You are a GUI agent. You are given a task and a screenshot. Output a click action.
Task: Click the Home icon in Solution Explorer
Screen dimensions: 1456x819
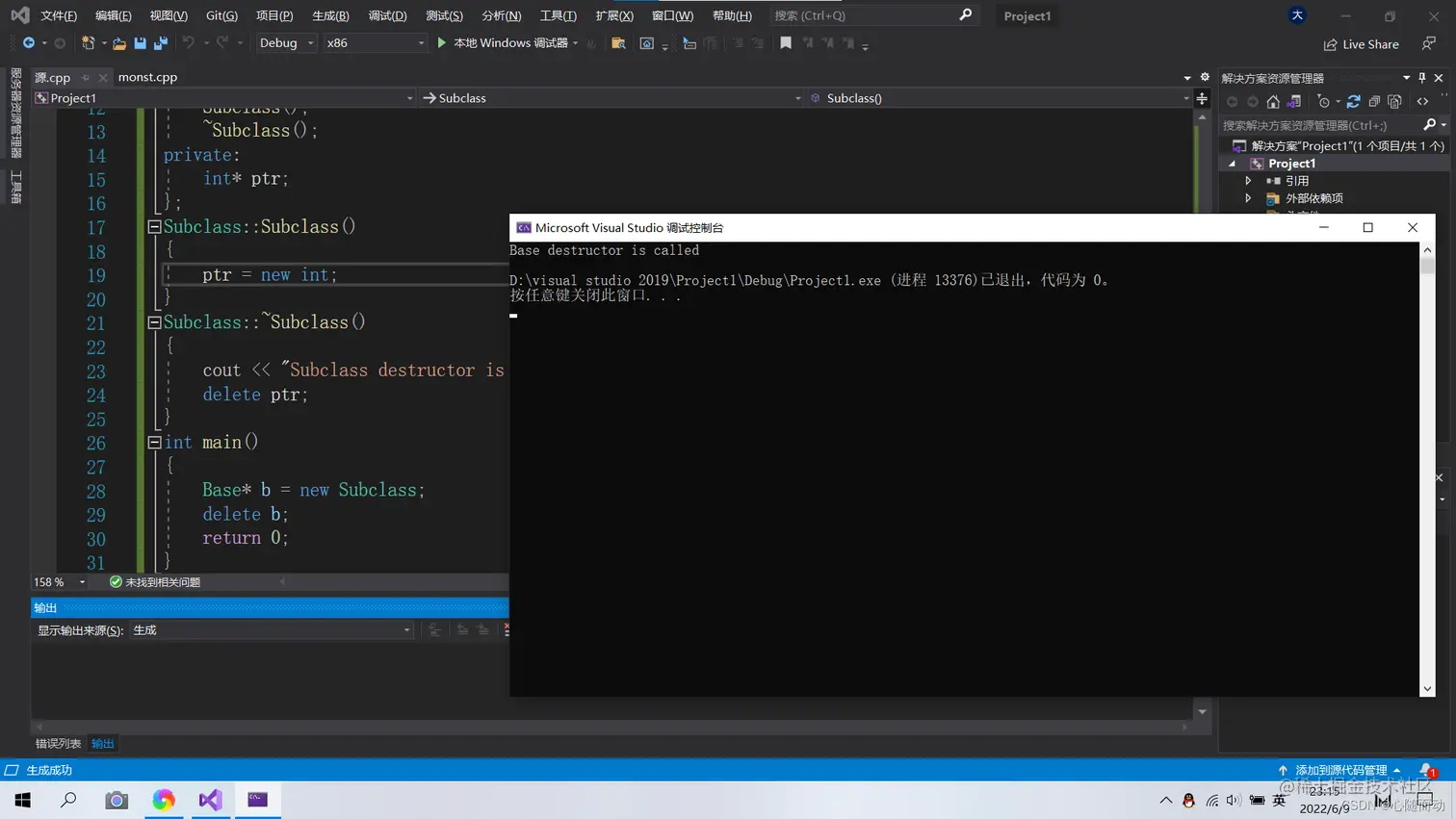click(1273, 102)
